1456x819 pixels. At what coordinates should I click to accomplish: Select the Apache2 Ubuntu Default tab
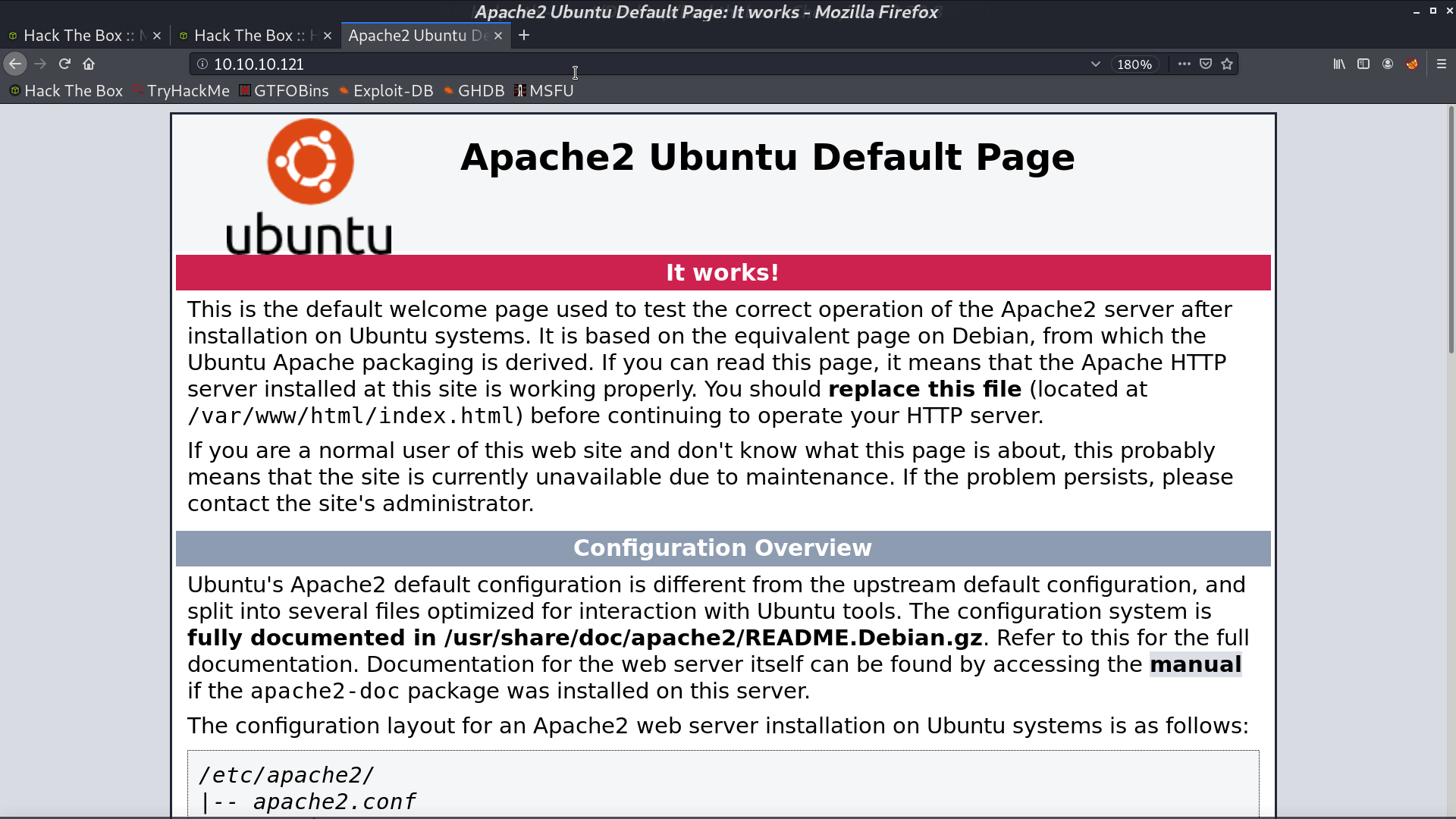tap(425, 36)
